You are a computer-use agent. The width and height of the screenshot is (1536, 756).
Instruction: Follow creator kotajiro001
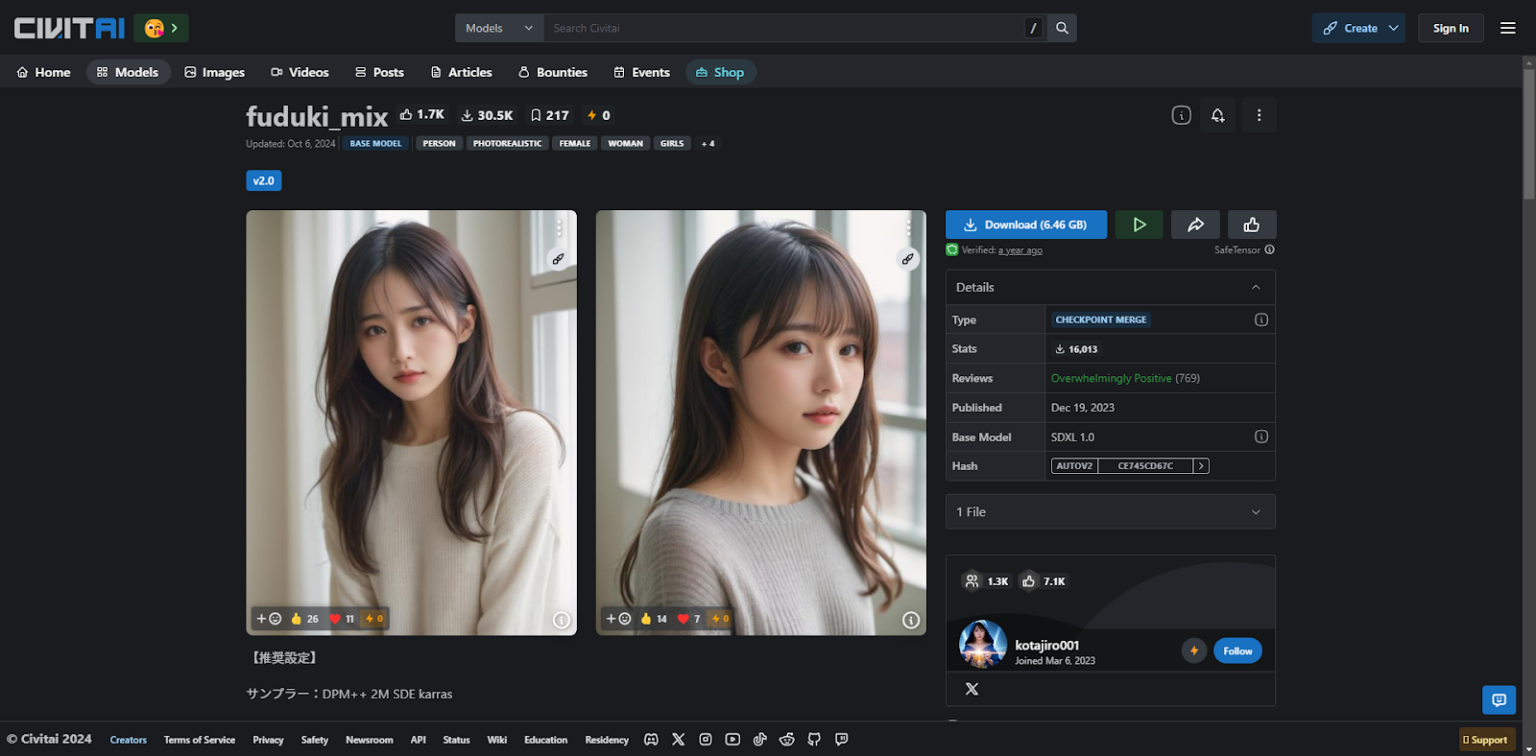[x=1237, y=650]
